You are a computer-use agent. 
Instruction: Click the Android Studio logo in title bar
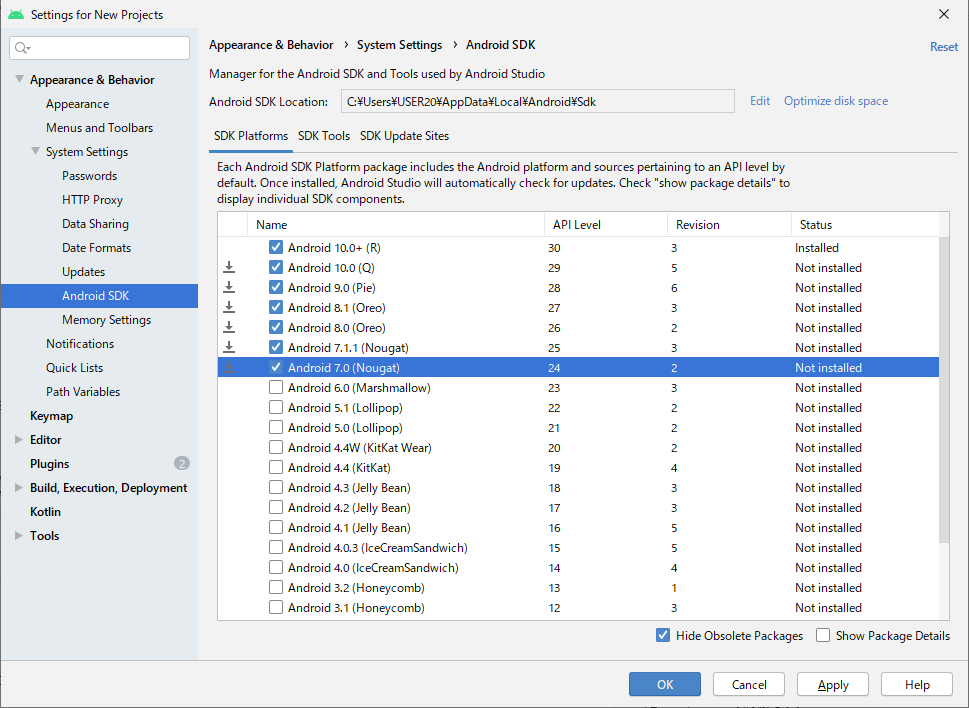pos(16,14)
